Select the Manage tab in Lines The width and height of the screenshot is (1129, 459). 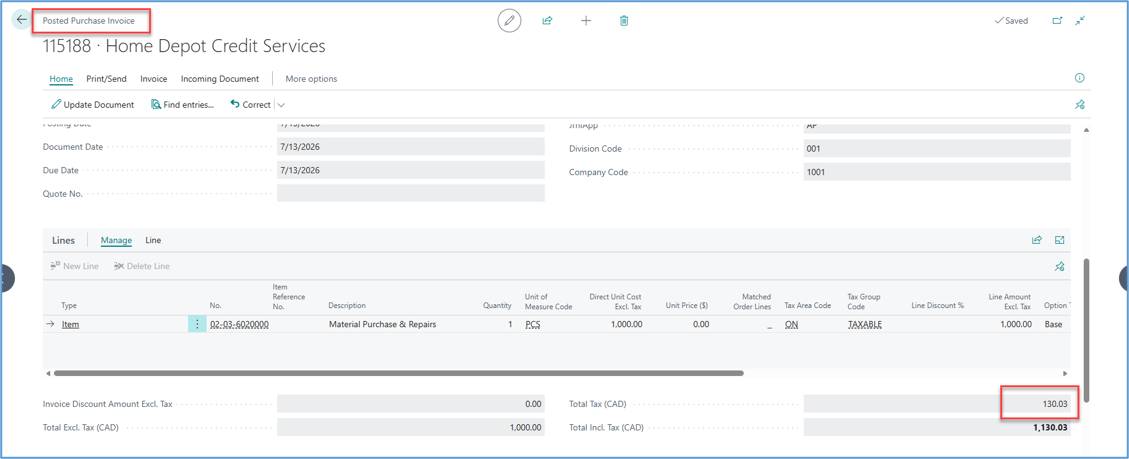[116, 240]
